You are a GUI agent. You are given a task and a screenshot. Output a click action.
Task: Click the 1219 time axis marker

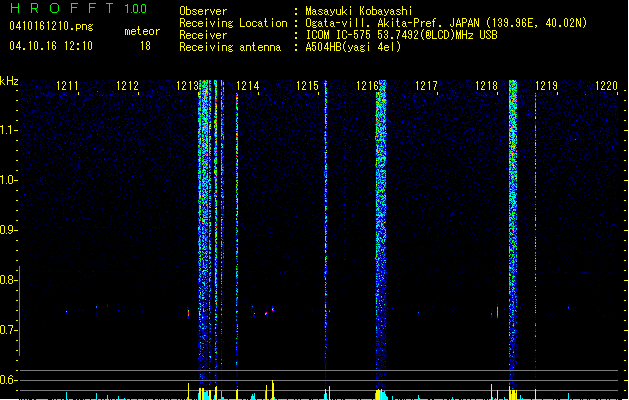(x=546, y=86)
